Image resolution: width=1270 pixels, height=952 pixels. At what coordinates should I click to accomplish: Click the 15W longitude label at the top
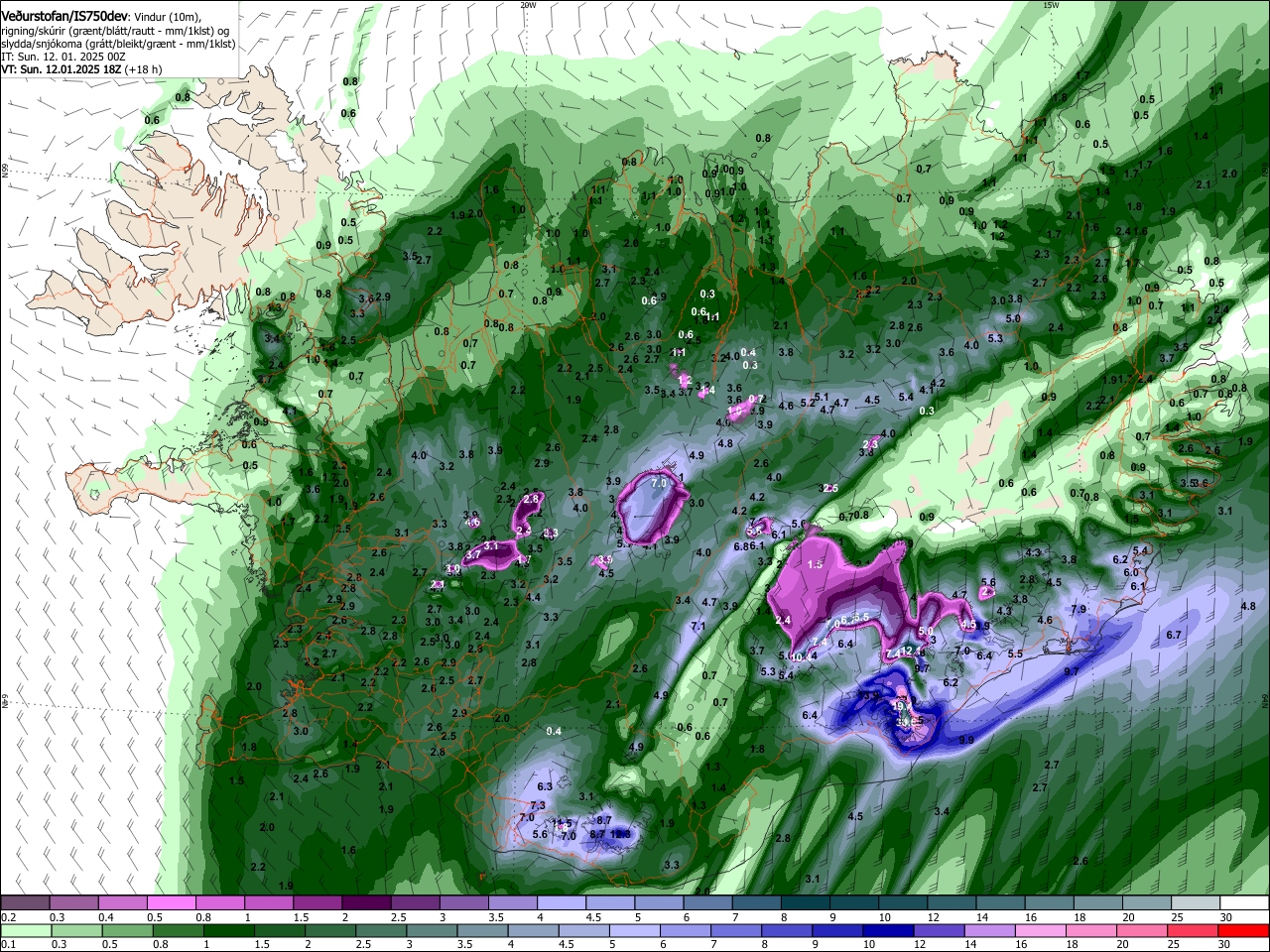(1051, 4)
